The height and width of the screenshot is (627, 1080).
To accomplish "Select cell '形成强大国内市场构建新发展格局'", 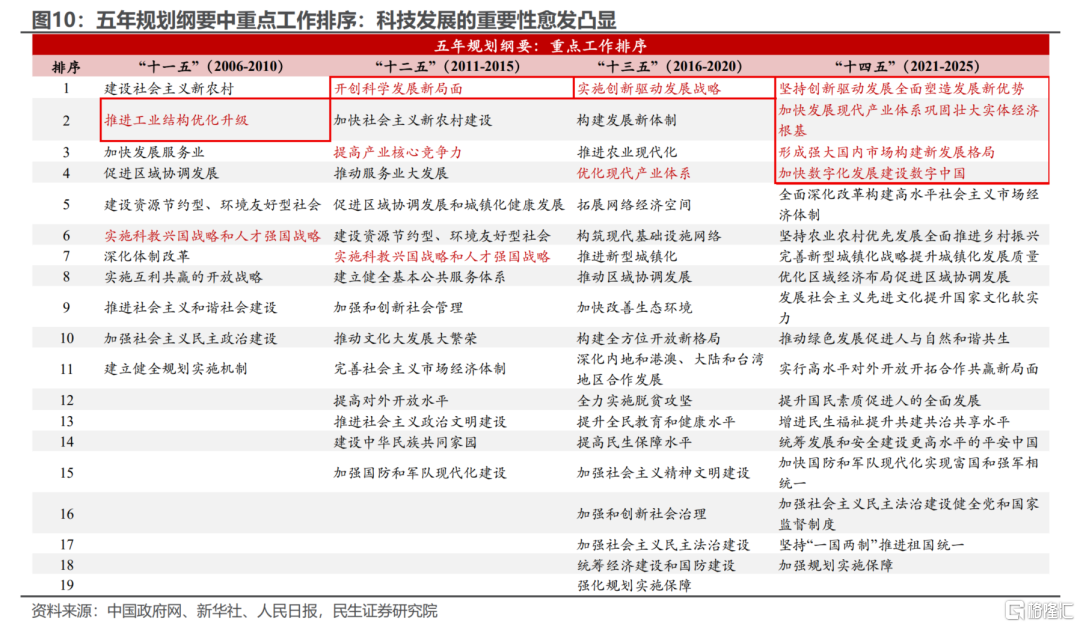I will 887,152.
